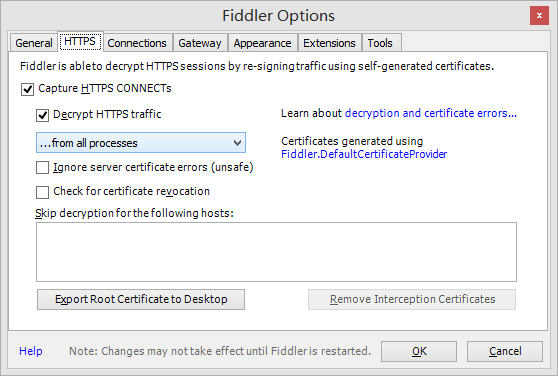Uncheck Decrypt HTTPS traffic
Screen dimensions: 558x376
[42, 115]
